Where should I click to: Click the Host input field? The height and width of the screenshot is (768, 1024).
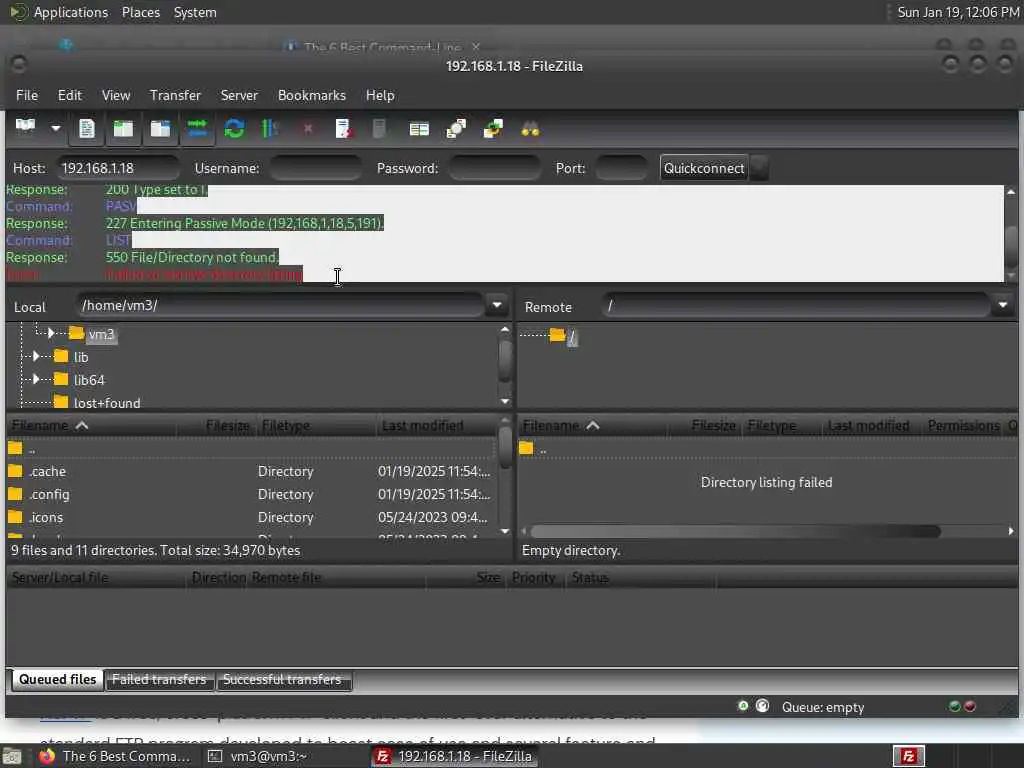pyautogui.click(x=118, y=168)
